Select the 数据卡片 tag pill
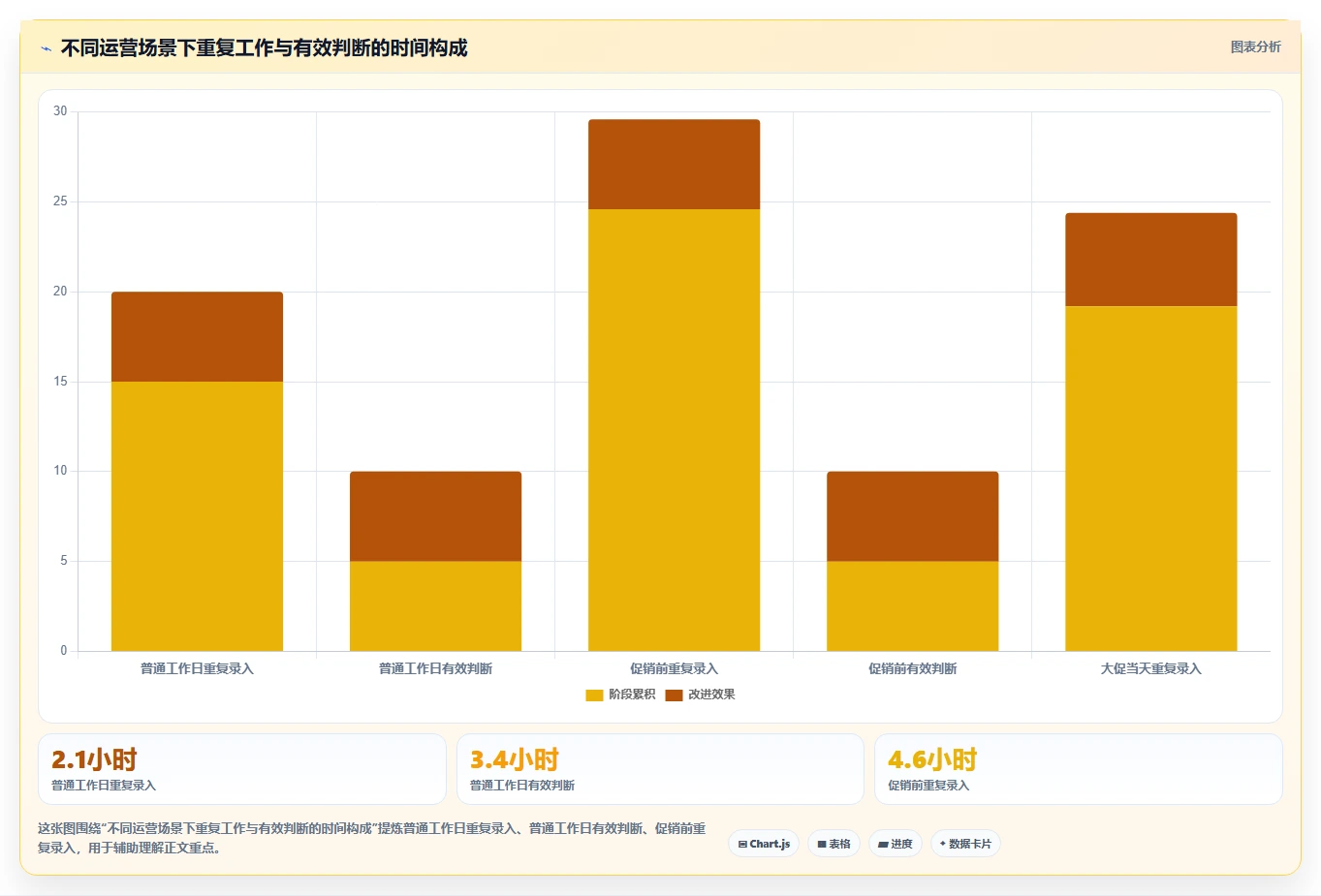The width and height of the screenshot is (1321, 896). click(x=965, y=844)
